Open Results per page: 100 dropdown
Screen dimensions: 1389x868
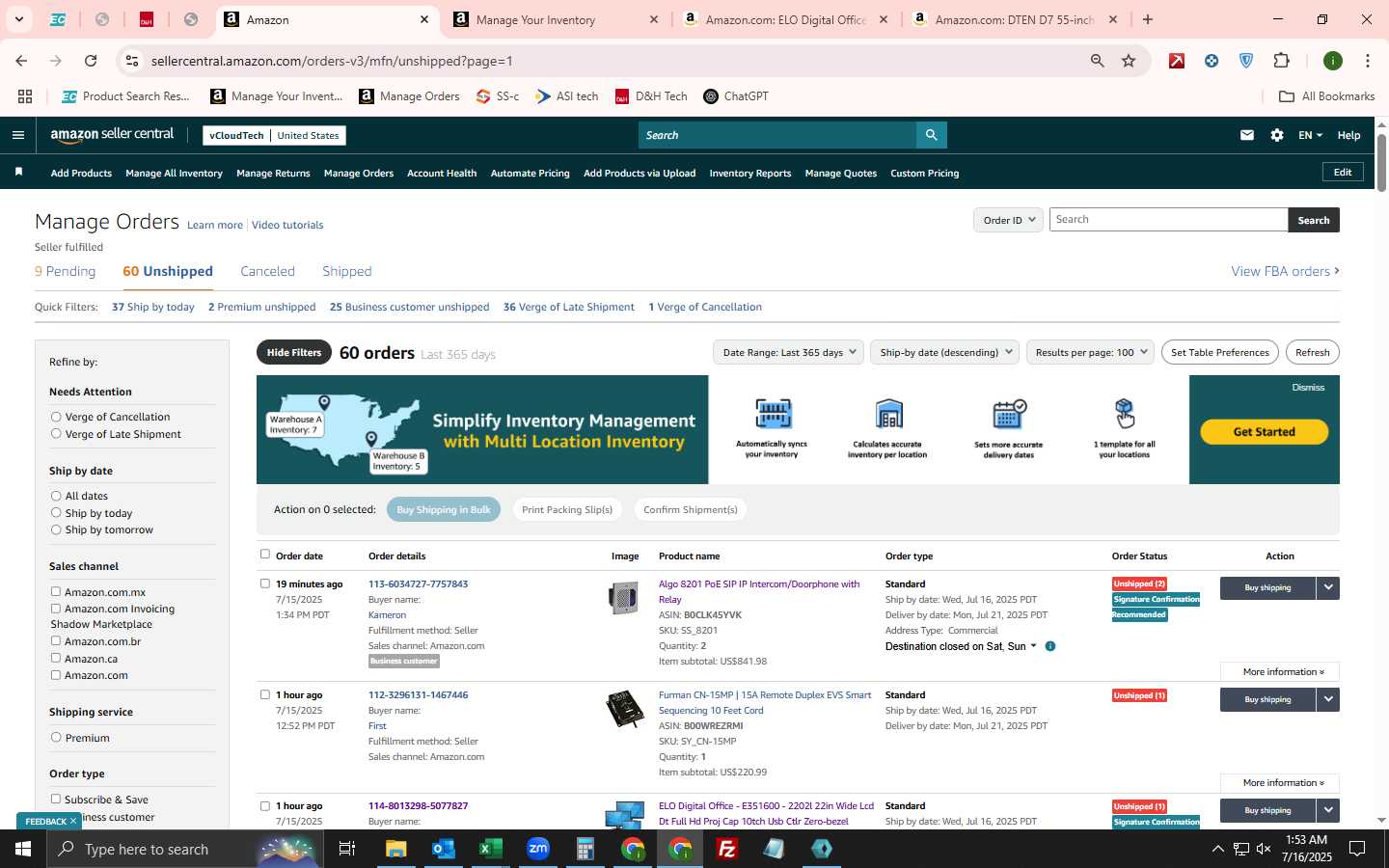click(x=1091, y=352)
